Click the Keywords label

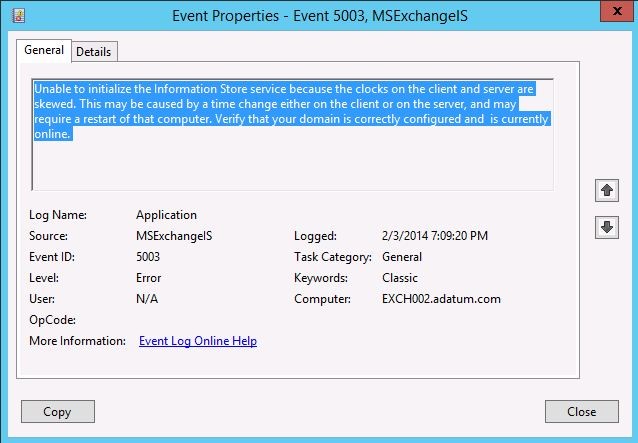(x=321, y=278)
